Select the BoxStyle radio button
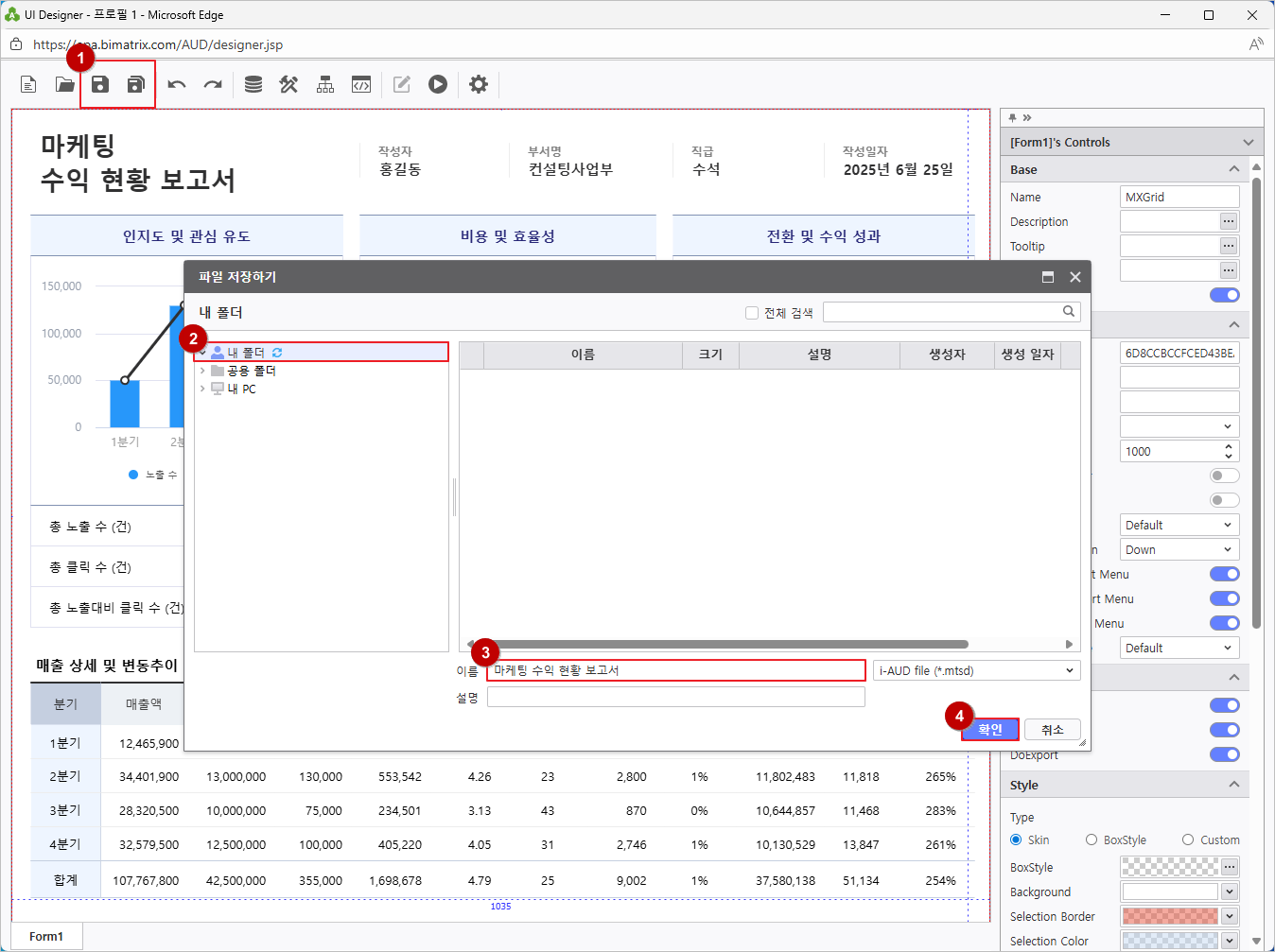 (x=1092, y=839)
